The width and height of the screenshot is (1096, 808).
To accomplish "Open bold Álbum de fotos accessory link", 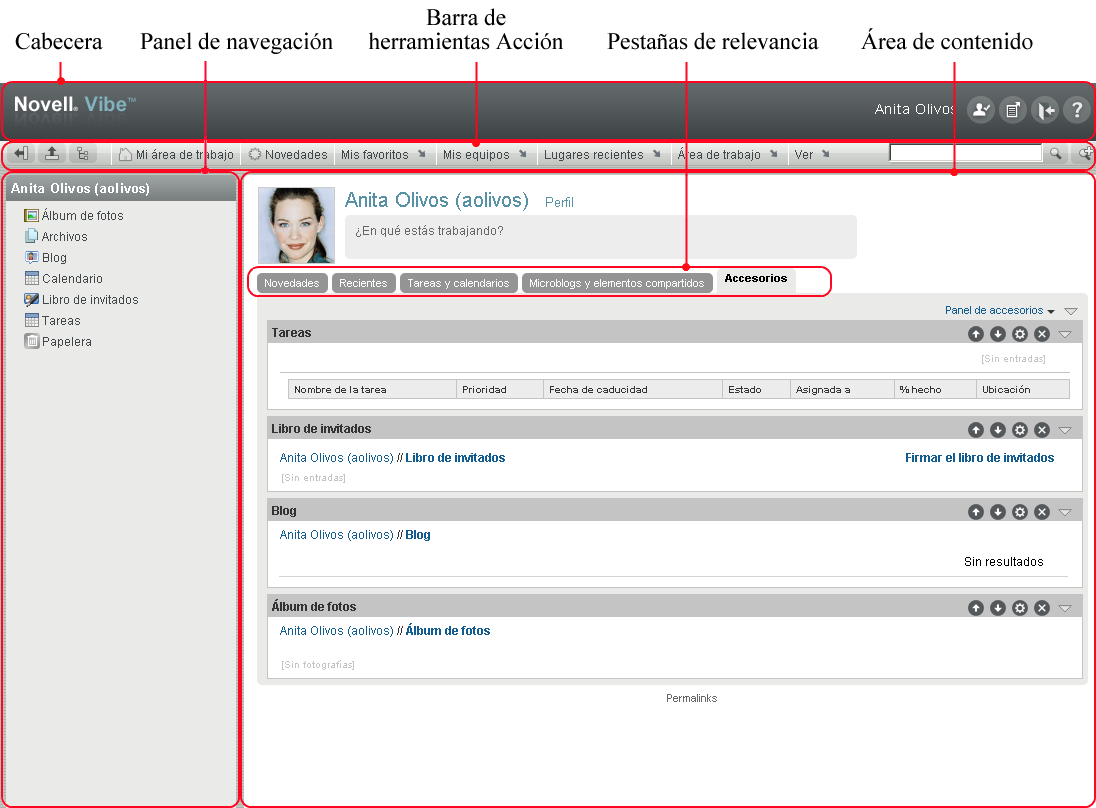I will (x=448, y=630).
